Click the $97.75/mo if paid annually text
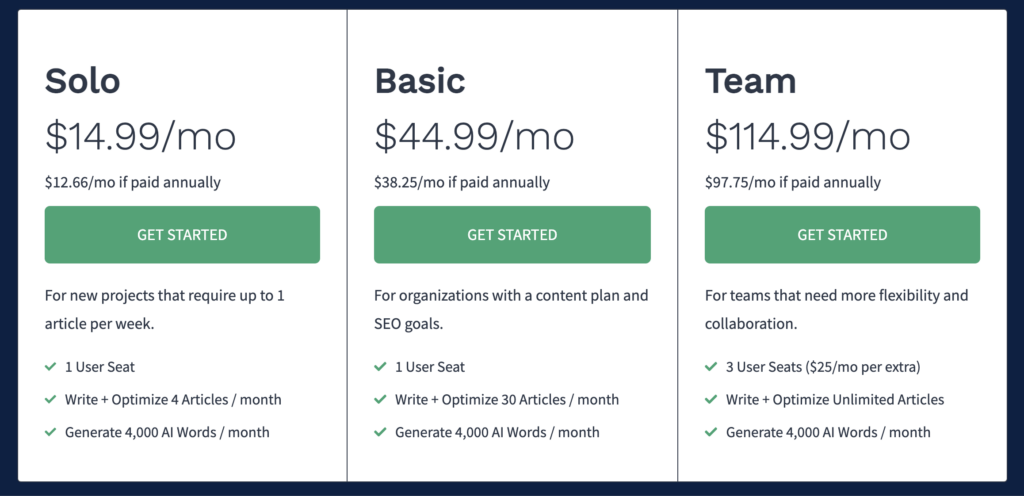Image resolution: width=1024 pixels, height=496 pixels. [793, 183]
